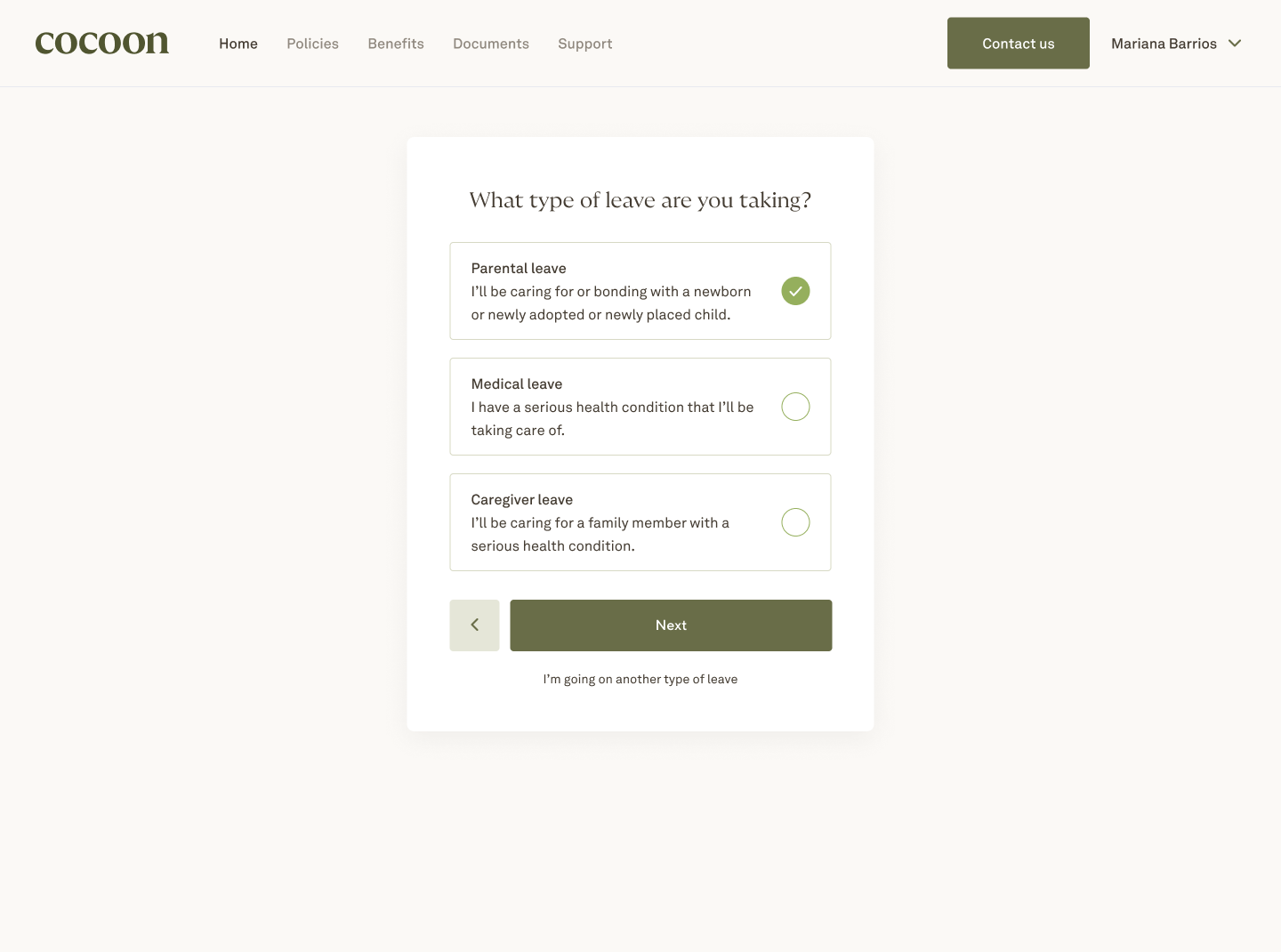The image size is (1281, 952).
Task: Follow the 'I'm going on another type of leave' link
Action: [640, 679]
